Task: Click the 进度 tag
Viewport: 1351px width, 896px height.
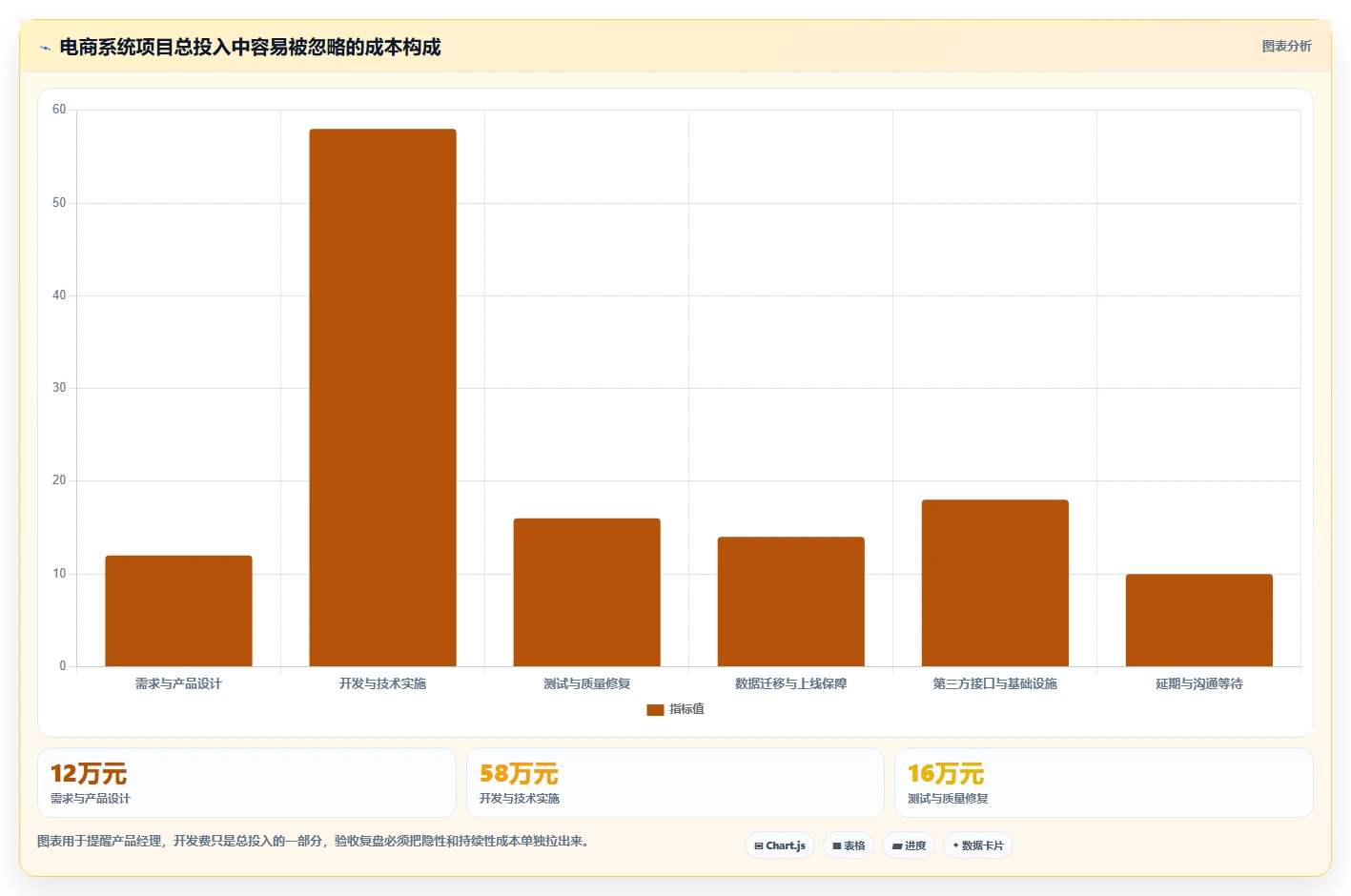Action: 909,845
